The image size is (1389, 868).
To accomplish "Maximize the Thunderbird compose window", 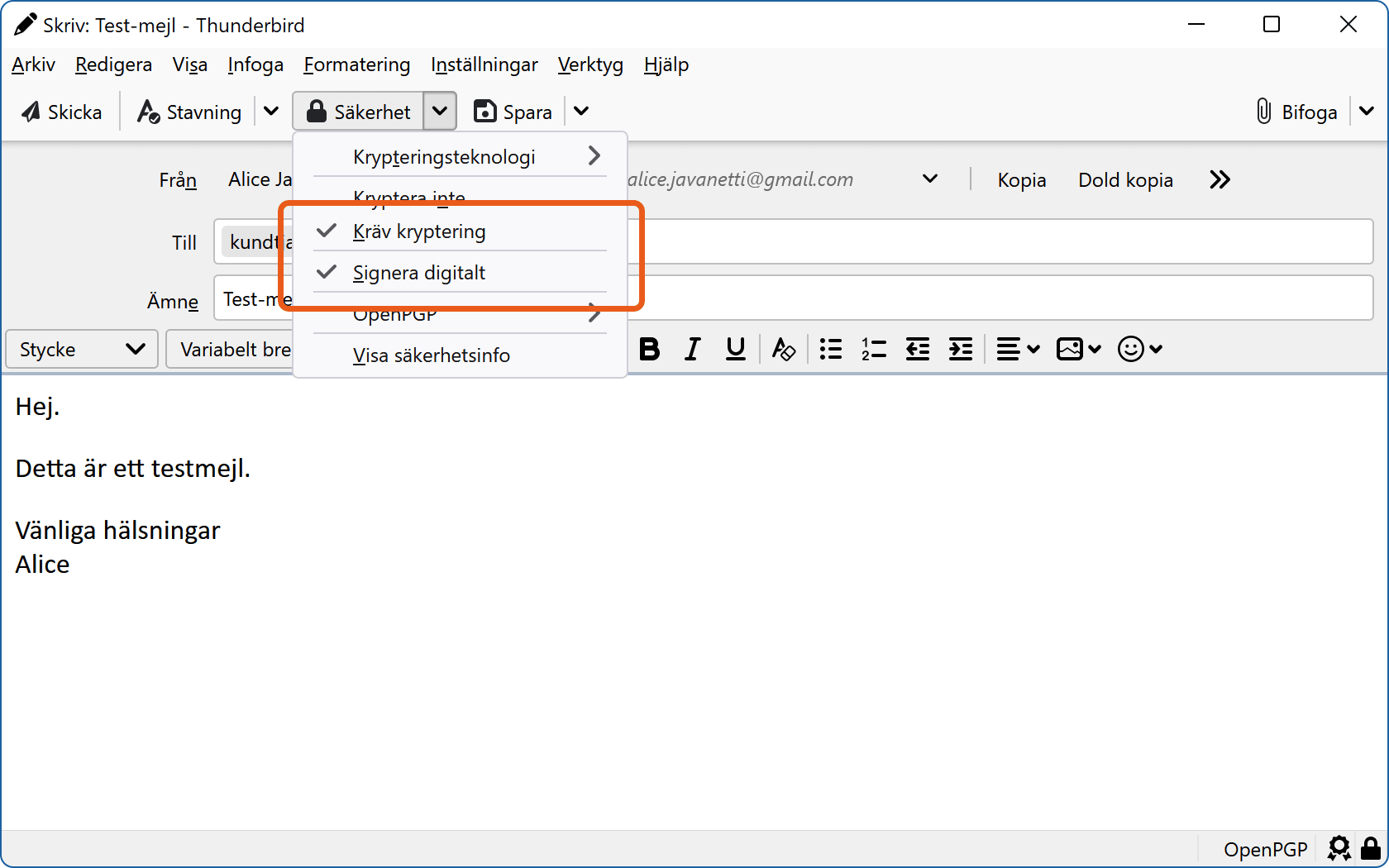I will [1272, 25].
